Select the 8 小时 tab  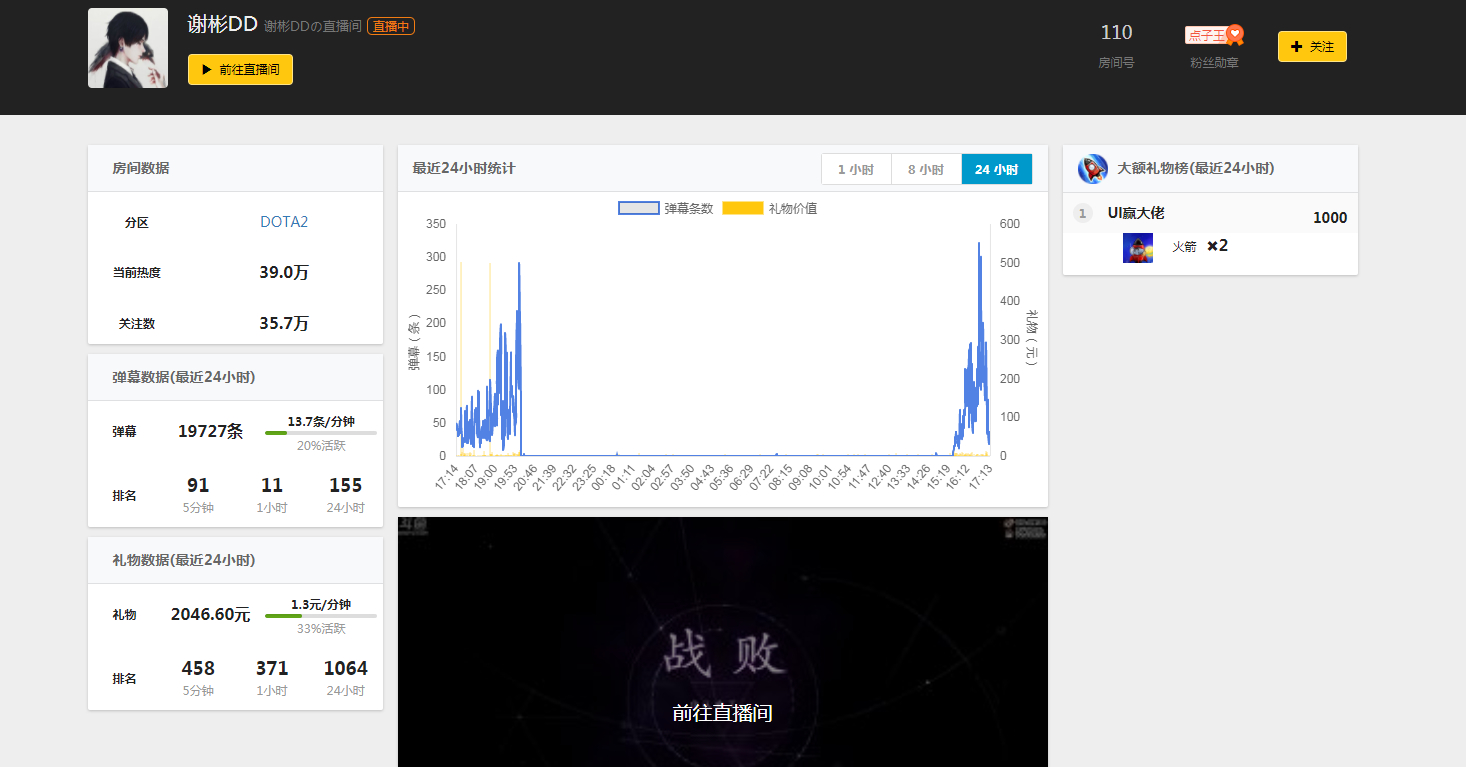[926, 169]
